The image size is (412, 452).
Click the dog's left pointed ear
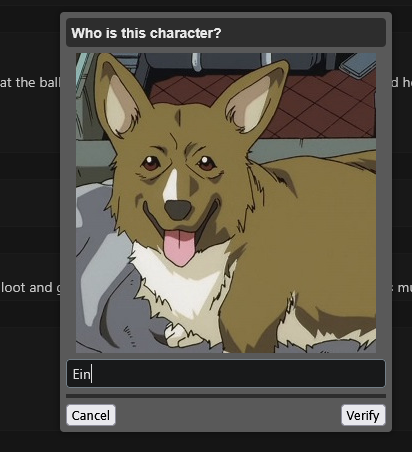[x=120, y=98]
